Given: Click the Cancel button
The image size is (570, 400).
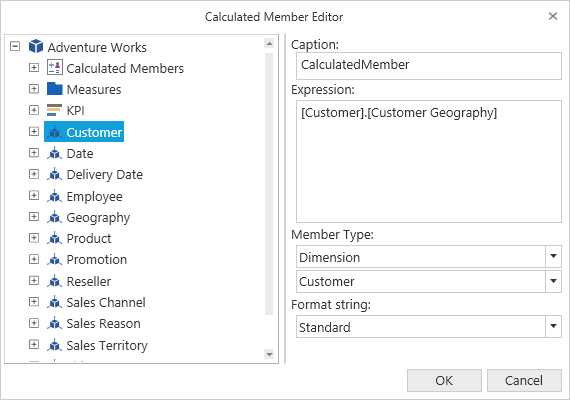Looking at the screenshot, I should pos(524,380).
